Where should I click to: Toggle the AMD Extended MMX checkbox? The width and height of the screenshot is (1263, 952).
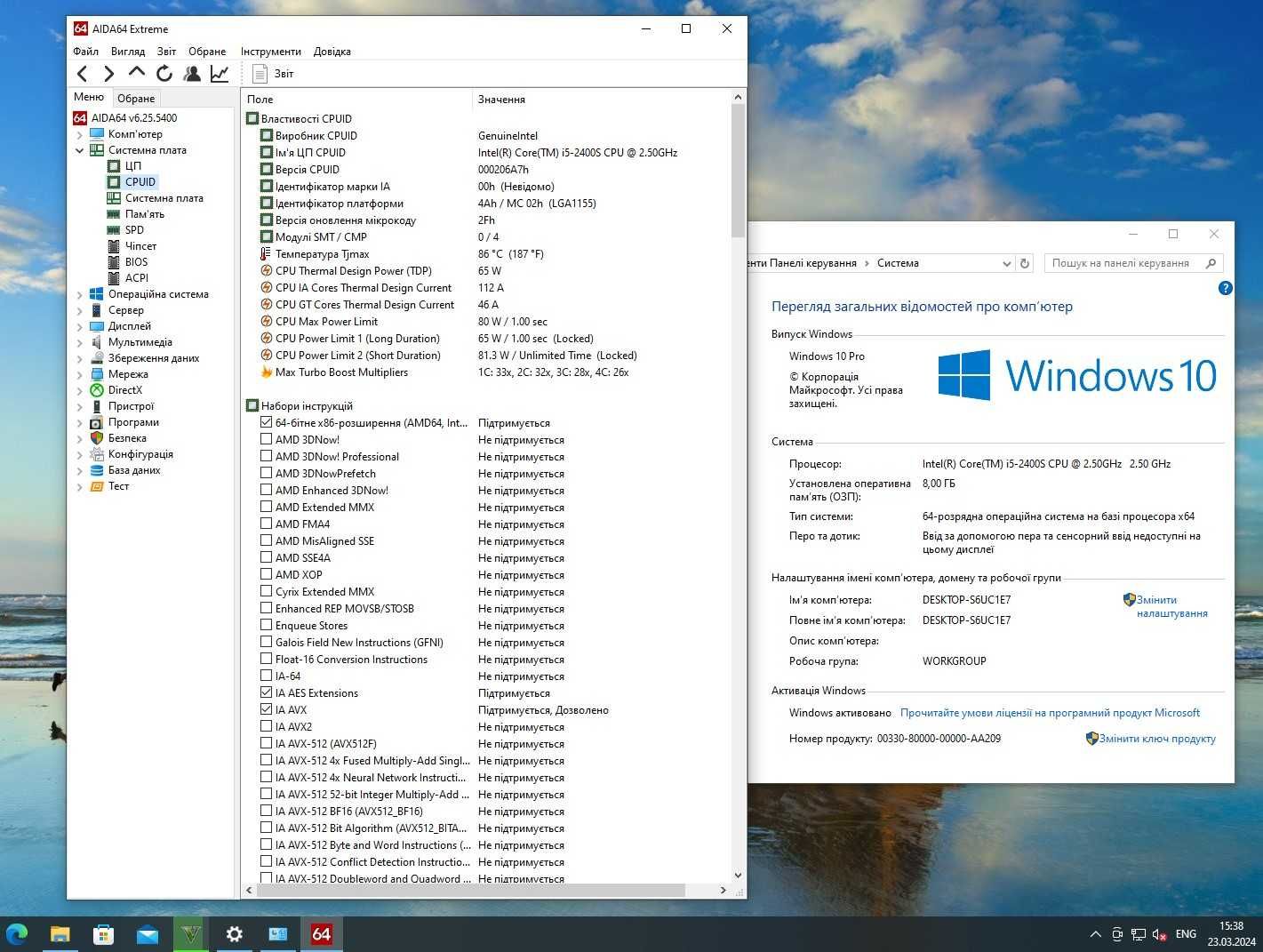(x=266, y=508)
